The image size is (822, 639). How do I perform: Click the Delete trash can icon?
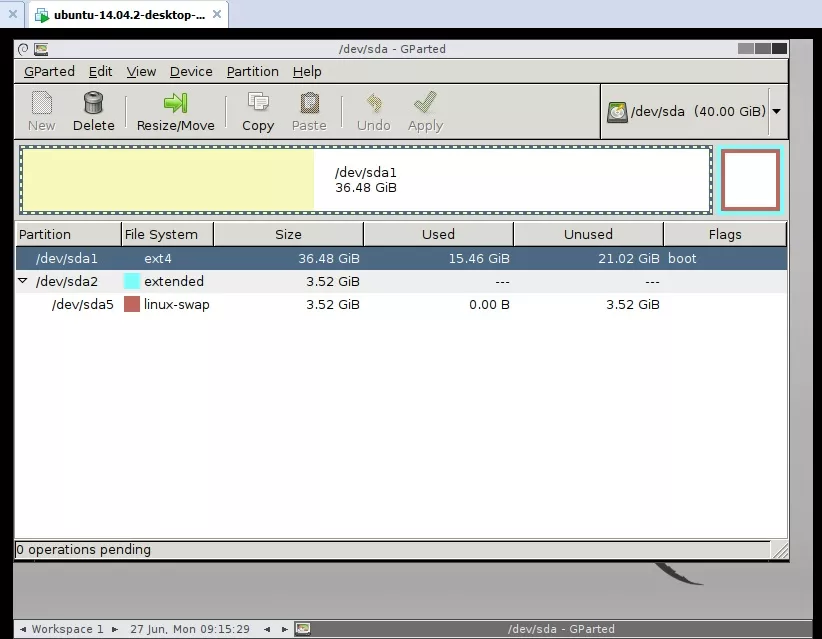pos(93,103)
